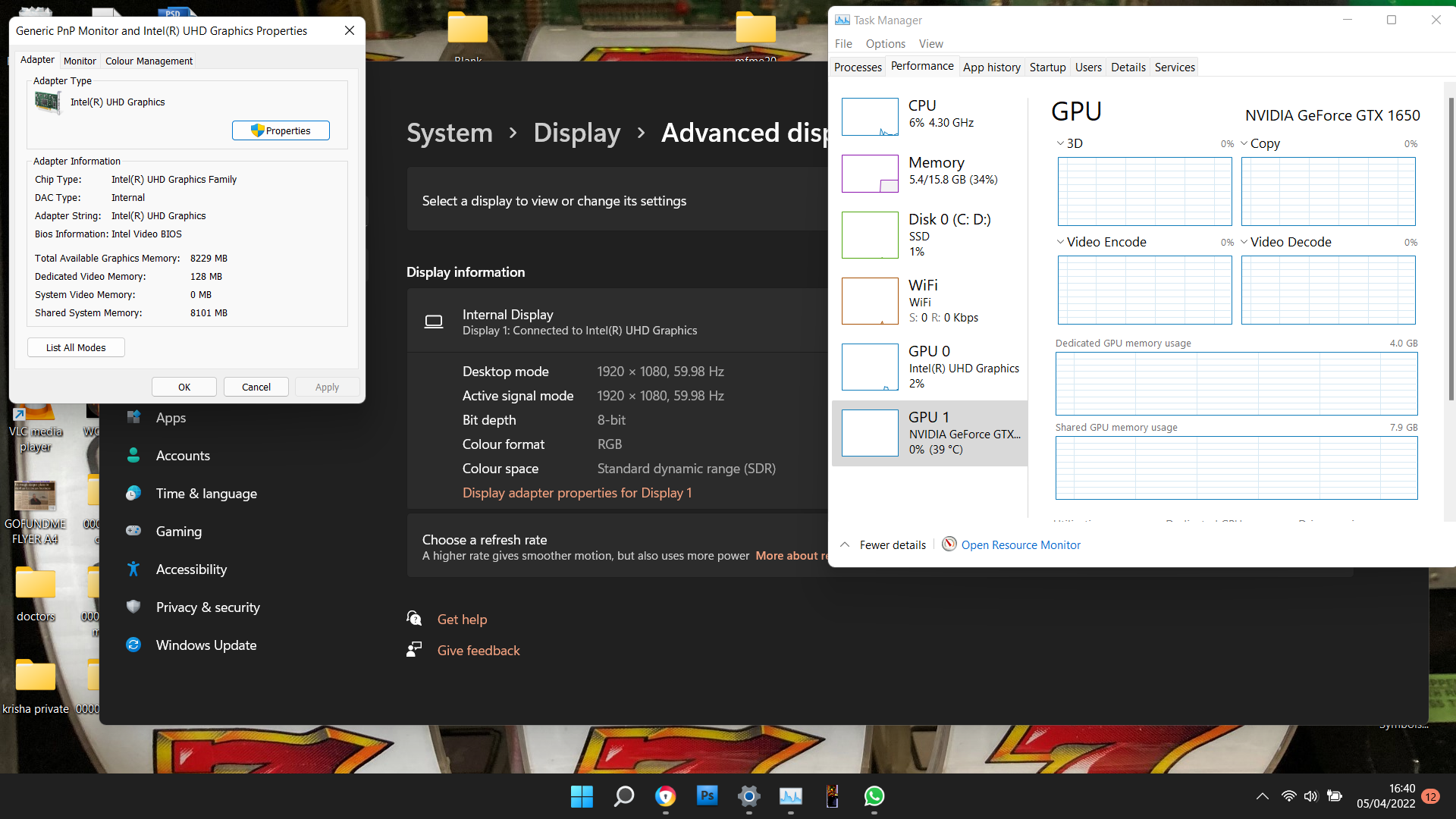Open GOFUNDME FLYER A4 desktop file
Viewport: 1456px width, 819px height.
pyautogui.click(x=36, y=513)
